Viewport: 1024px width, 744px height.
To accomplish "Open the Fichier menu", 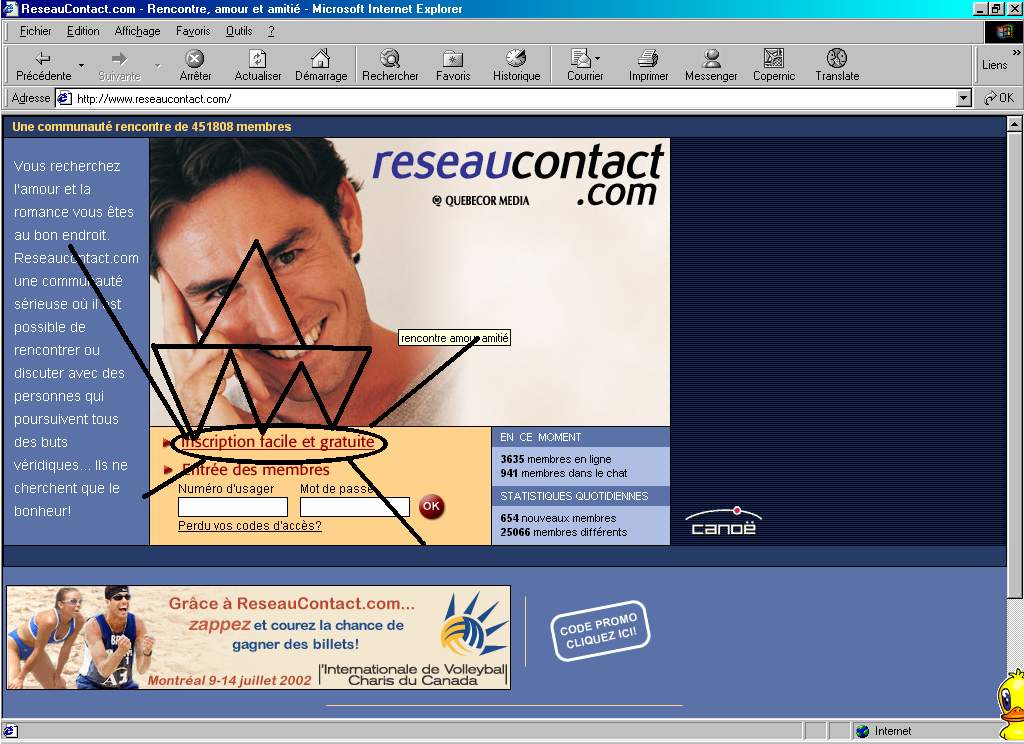I will point(35,31).
